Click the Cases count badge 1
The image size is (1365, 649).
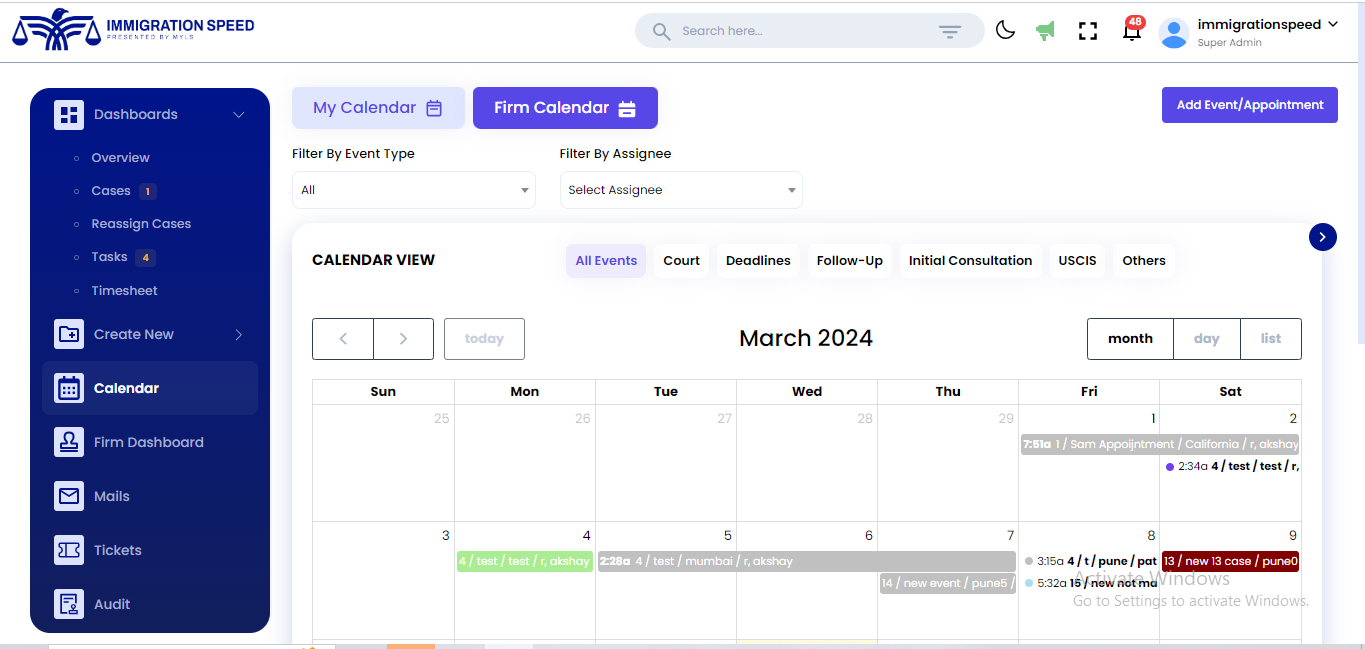pyautogui.click(x=148, y=191)
